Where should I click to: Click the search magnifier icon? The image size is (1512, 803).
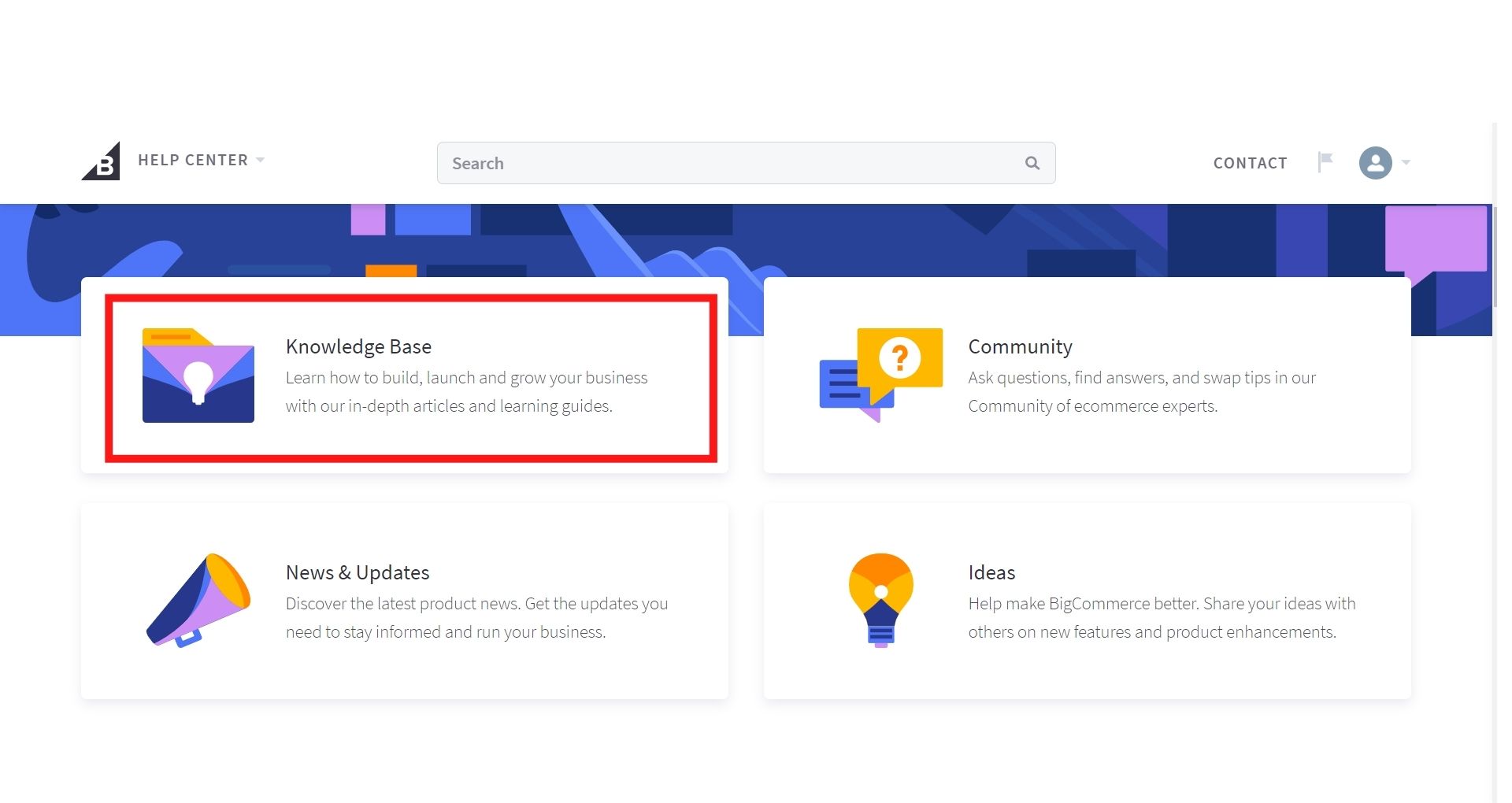[1032, 163]
